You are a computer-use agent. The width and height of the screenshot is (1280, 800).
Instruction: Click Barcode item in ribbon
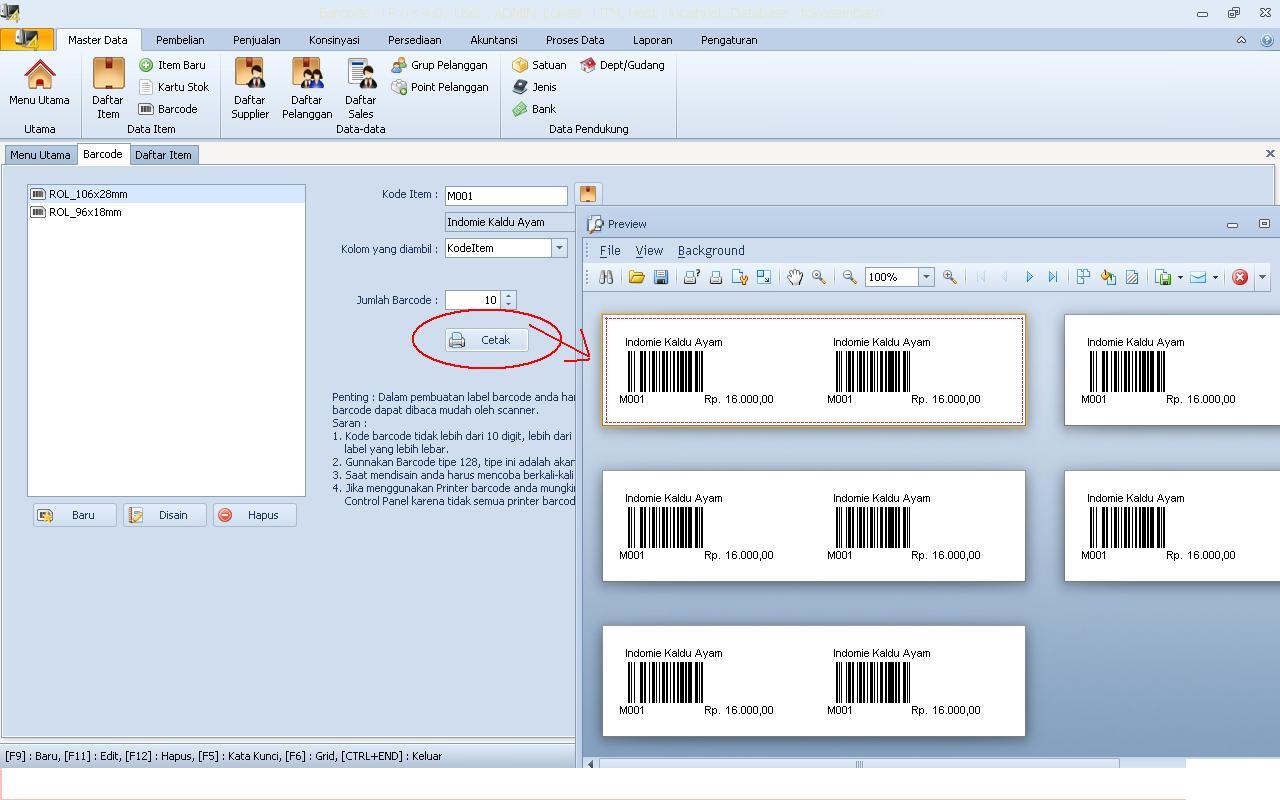point(168,109)
